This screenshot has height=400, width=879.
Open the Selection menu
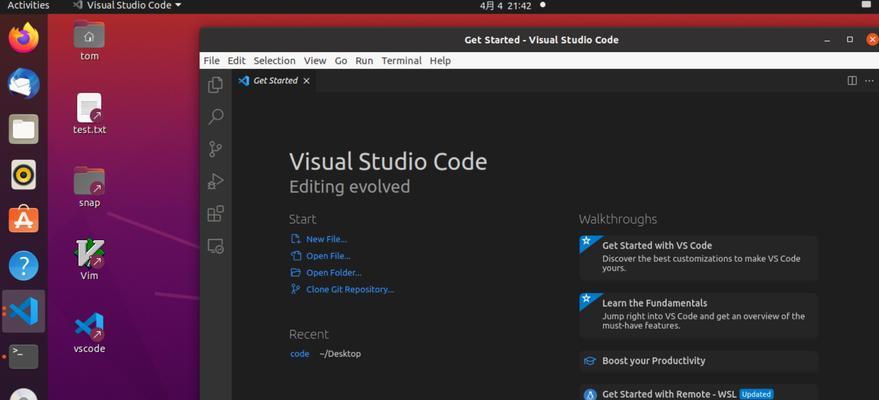(274, 61)
